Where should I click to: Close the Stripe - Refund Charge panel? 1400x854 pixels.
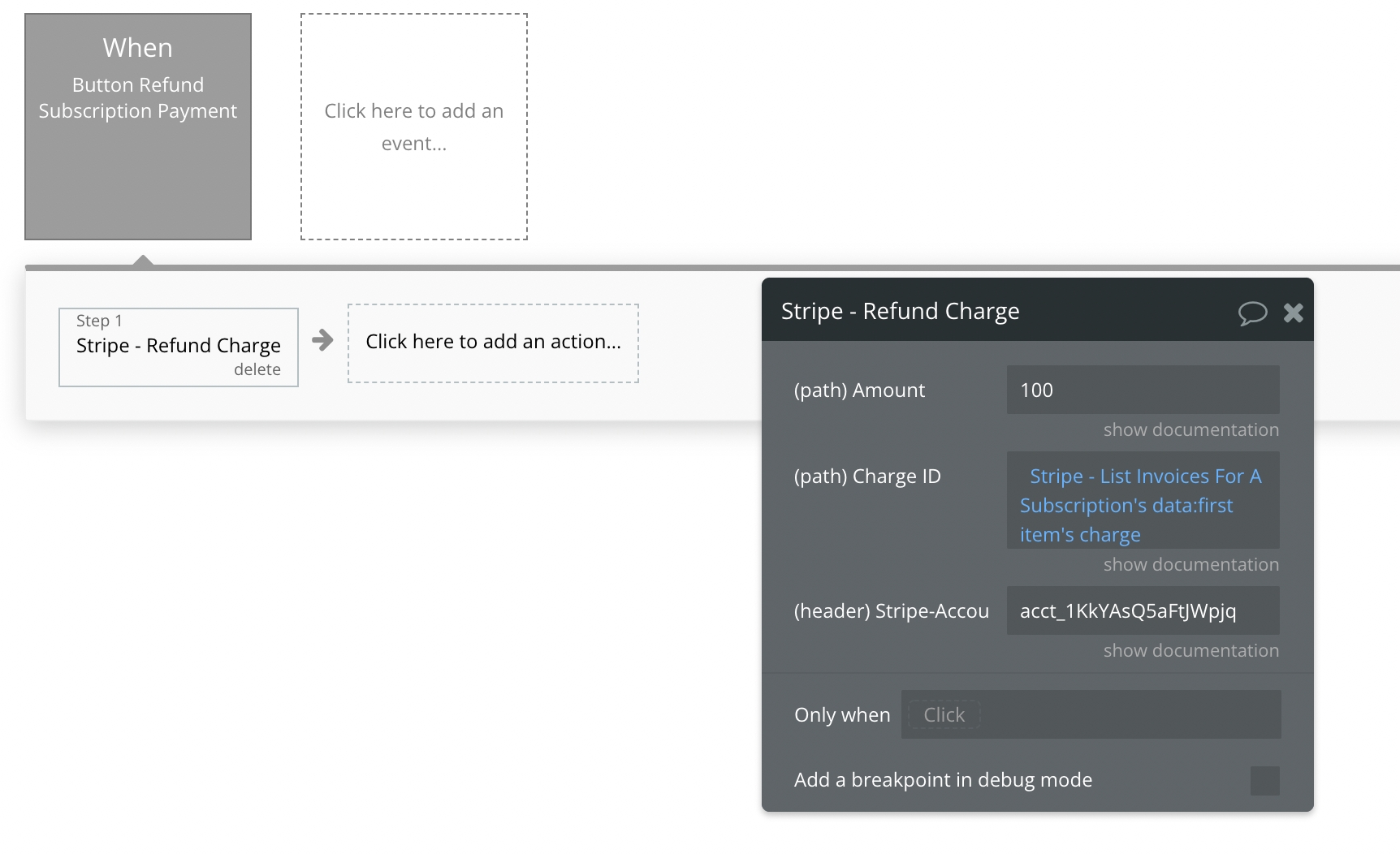click(x=1294, y=313)
